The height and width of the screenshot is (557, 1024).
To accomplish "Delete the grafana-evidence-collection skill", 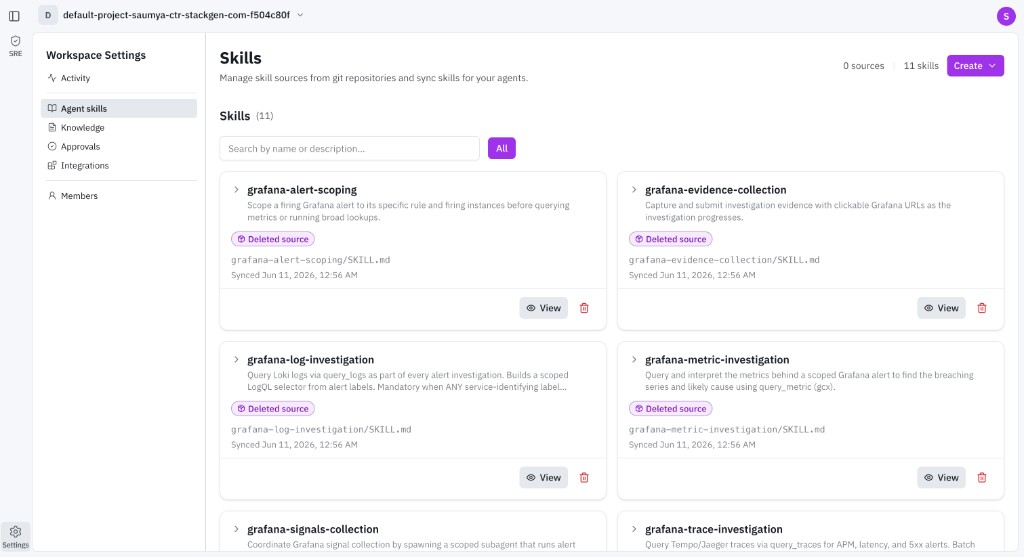I will pyautogui.click(x=982, y=308).
